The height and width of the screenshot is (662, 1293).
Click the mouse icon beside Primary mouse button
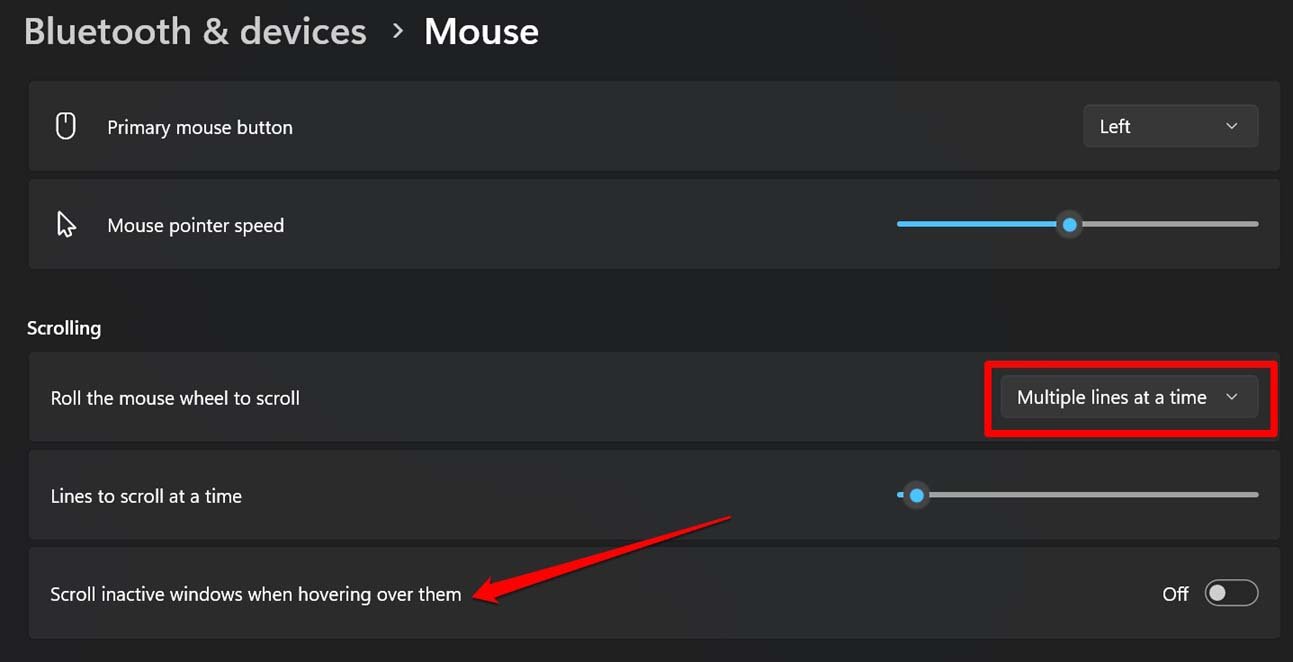pos(65,125)
